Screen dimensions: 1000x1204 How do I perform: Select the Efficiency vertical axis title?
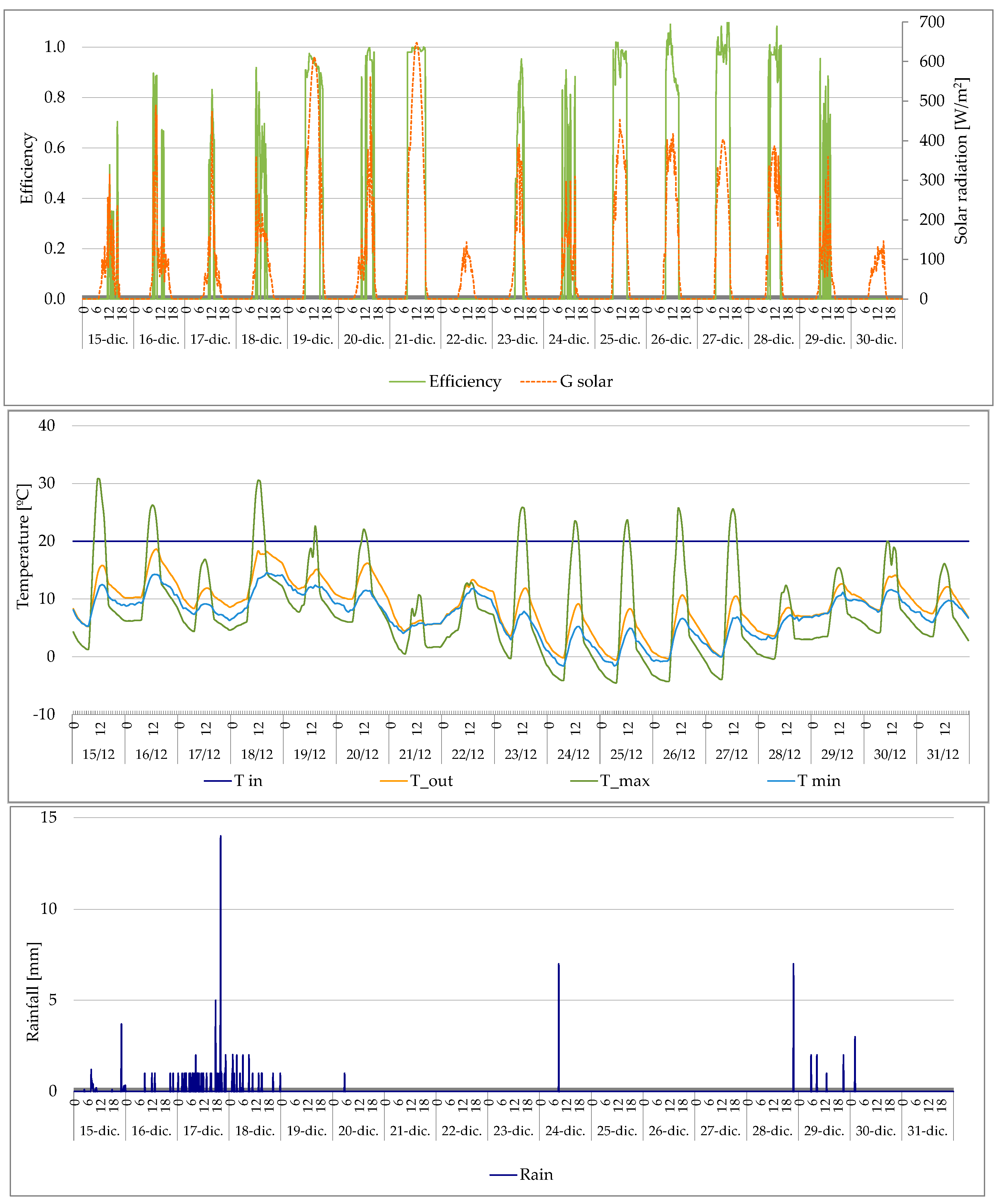27,168
